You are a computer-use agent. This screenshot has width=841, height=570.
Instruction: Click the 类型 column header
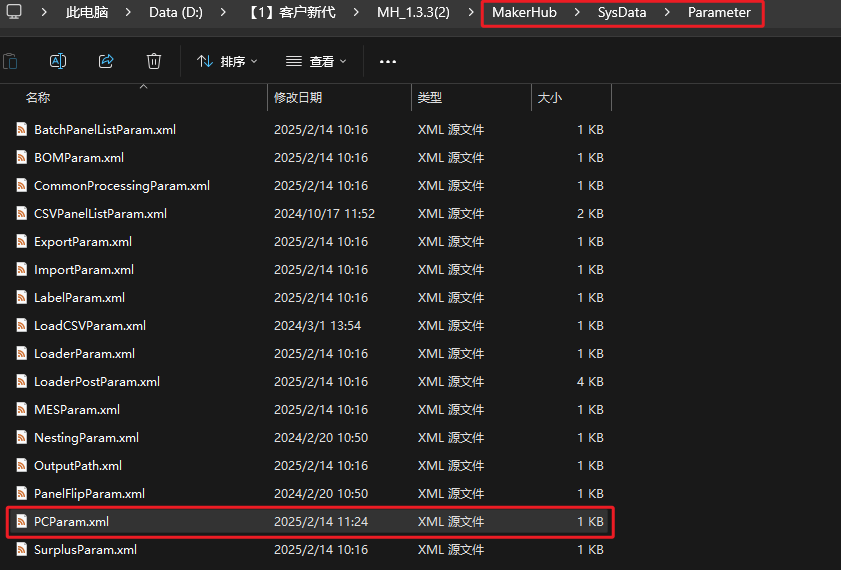tap(430, 98)
